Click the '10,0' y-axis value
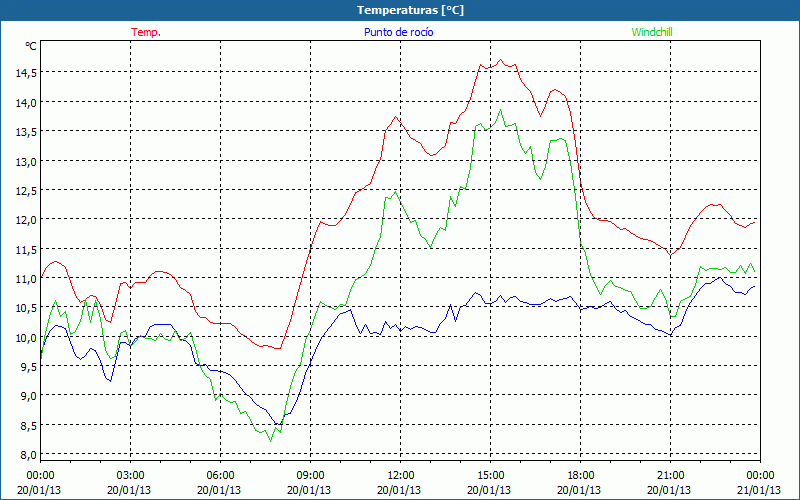Image resolution: width=800 pixels, height=500 pixels. (x=26, y=337)
